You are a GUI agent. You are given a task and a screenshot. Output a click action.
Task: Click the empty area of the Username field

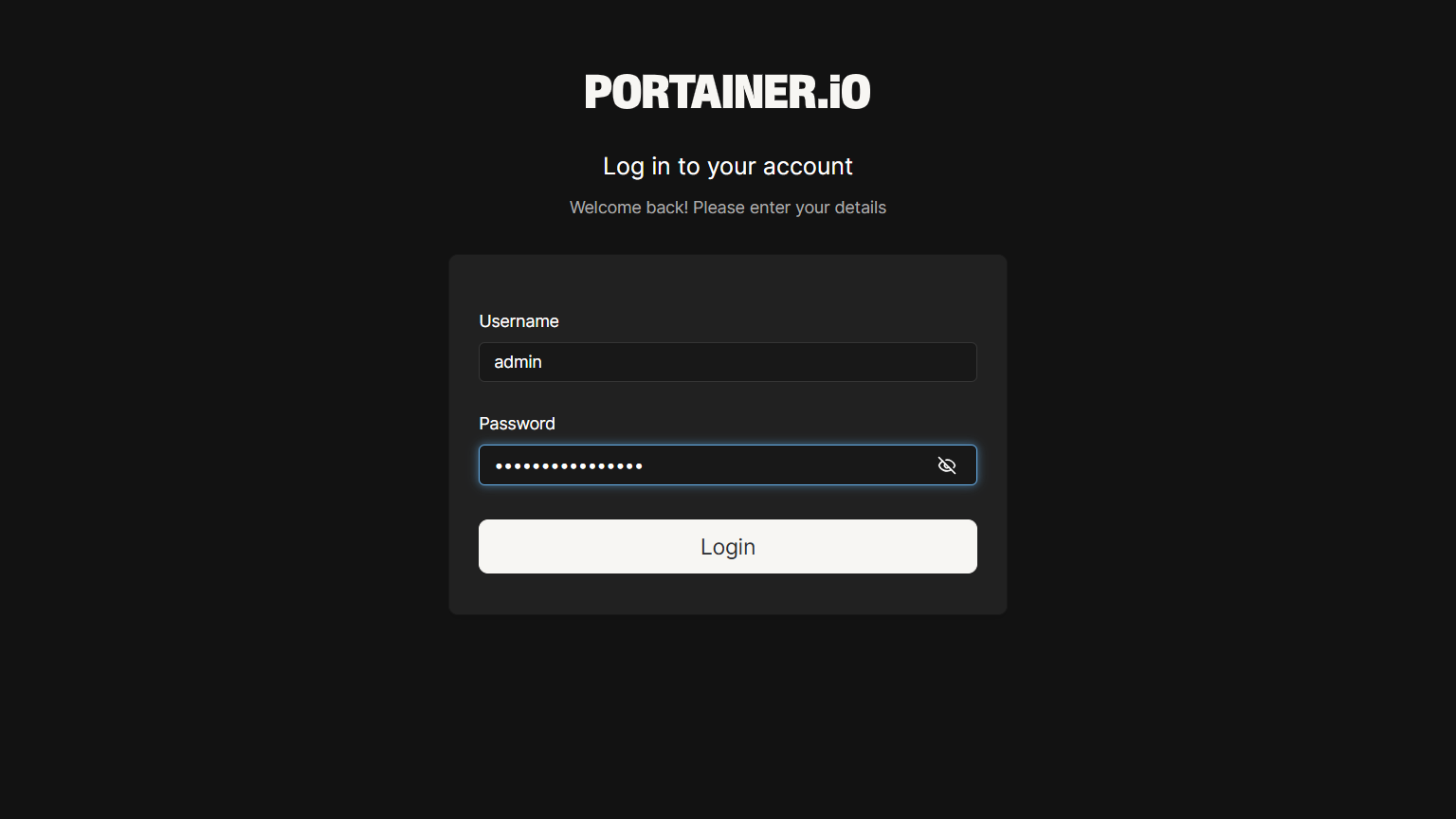click(758, 362)
